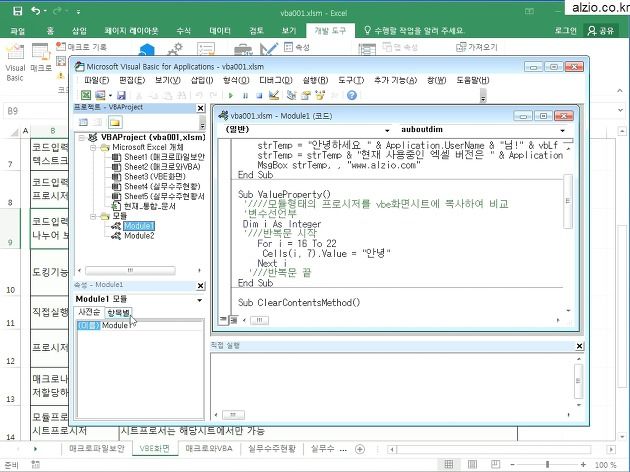The width and height of the screenshot is (630, 472).
Task: Click 매크로 기록 in Excel ribbon
Action: point(82,47)
